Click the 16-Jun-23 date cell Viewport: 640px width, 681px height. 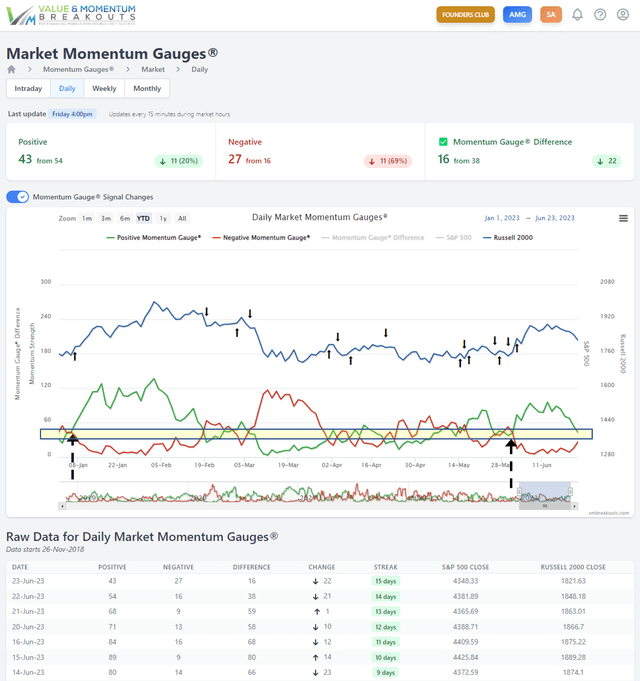click(x=28, y=642)
